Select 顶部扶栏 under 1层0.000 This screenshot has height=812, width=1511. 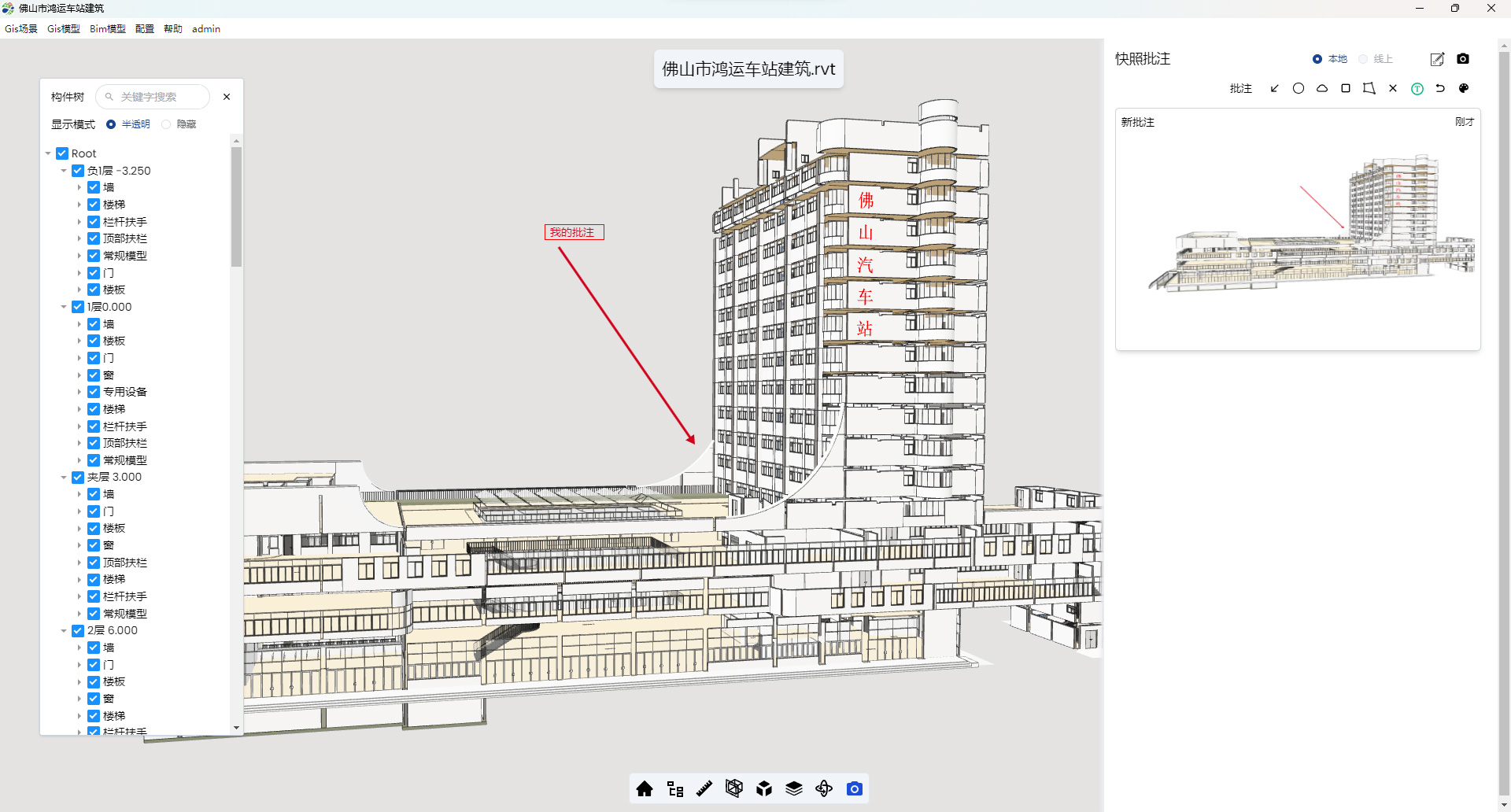pos(125,443)
